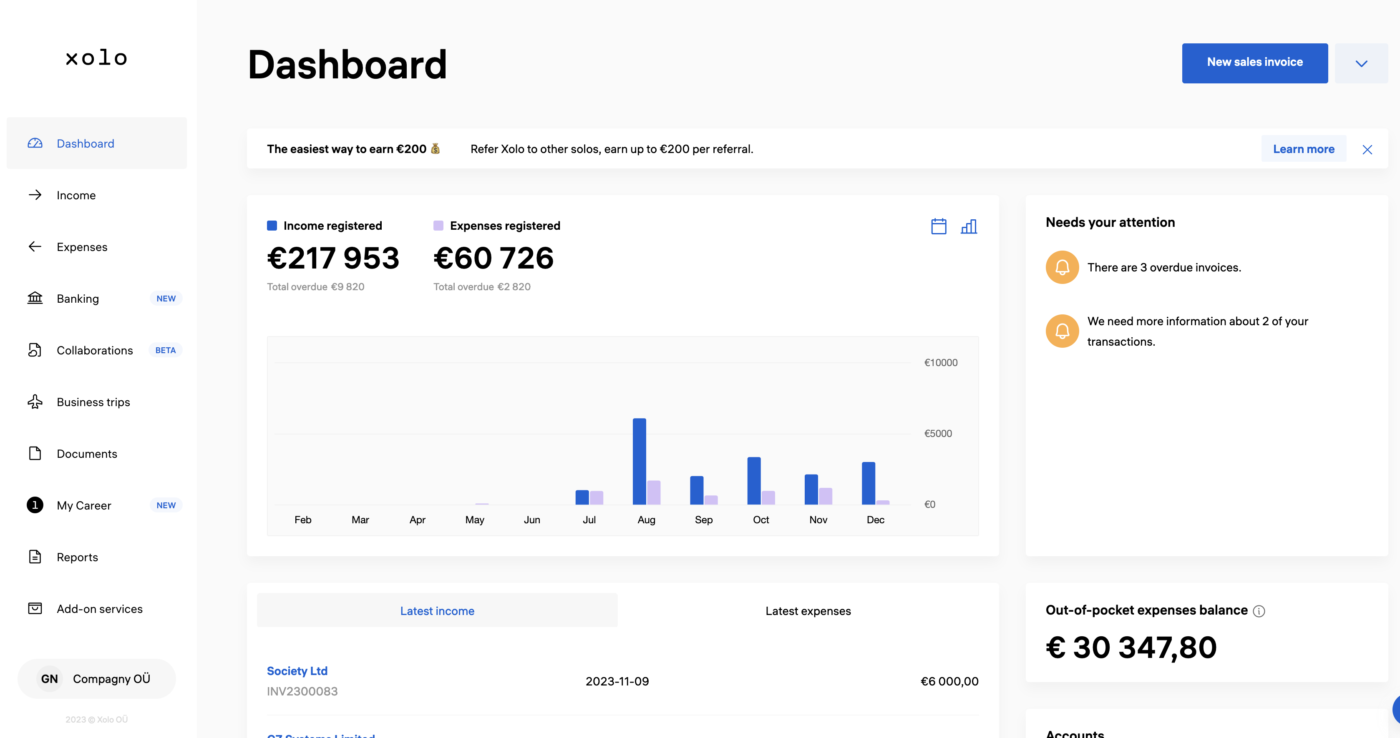Switch to Latest expenses tab
Viewport: 1400px width, 738px height.
pos(808,610)
